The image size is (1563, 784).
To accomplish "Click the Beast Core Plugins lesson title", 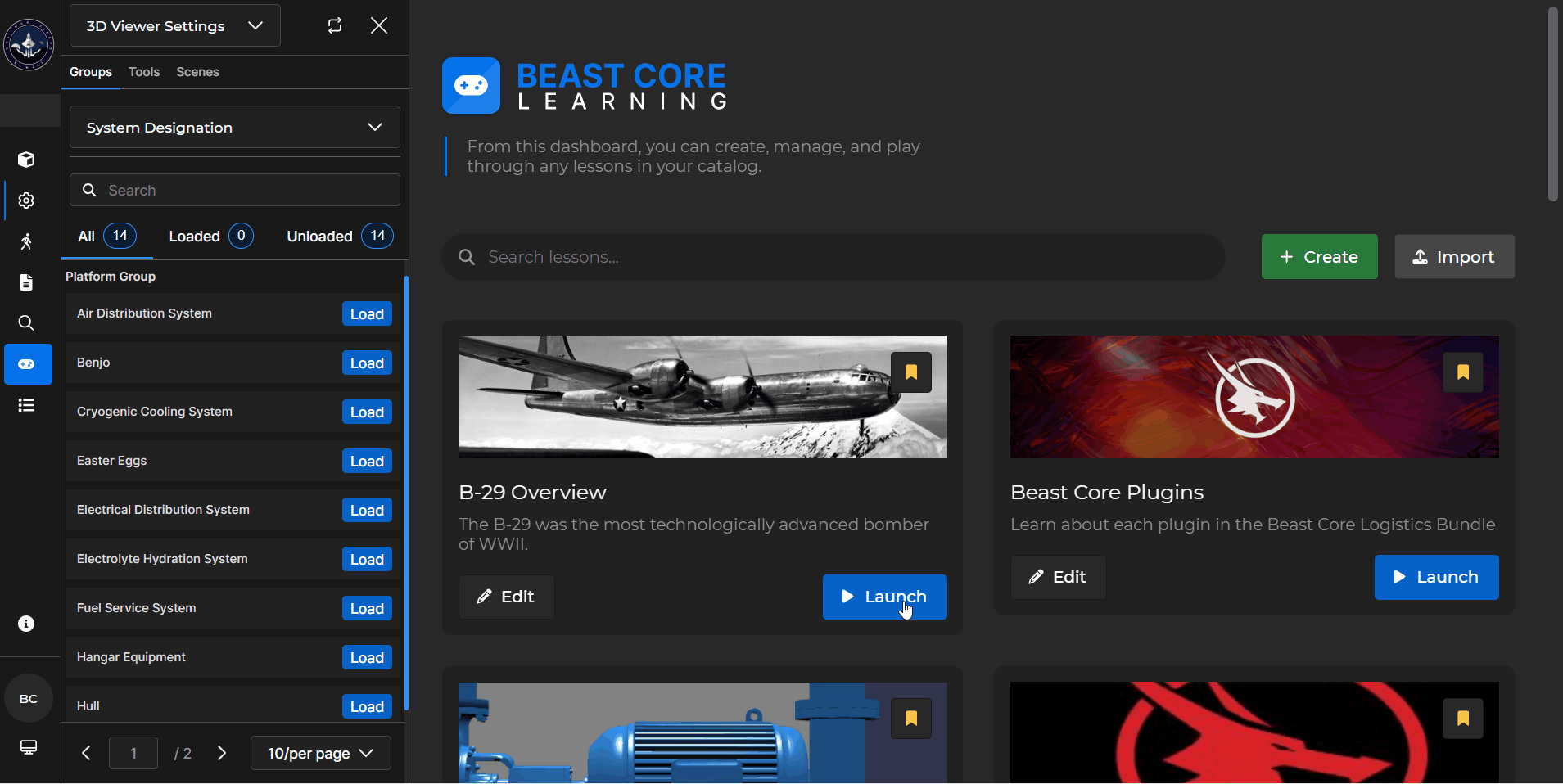I will [x=1107, y=492].
